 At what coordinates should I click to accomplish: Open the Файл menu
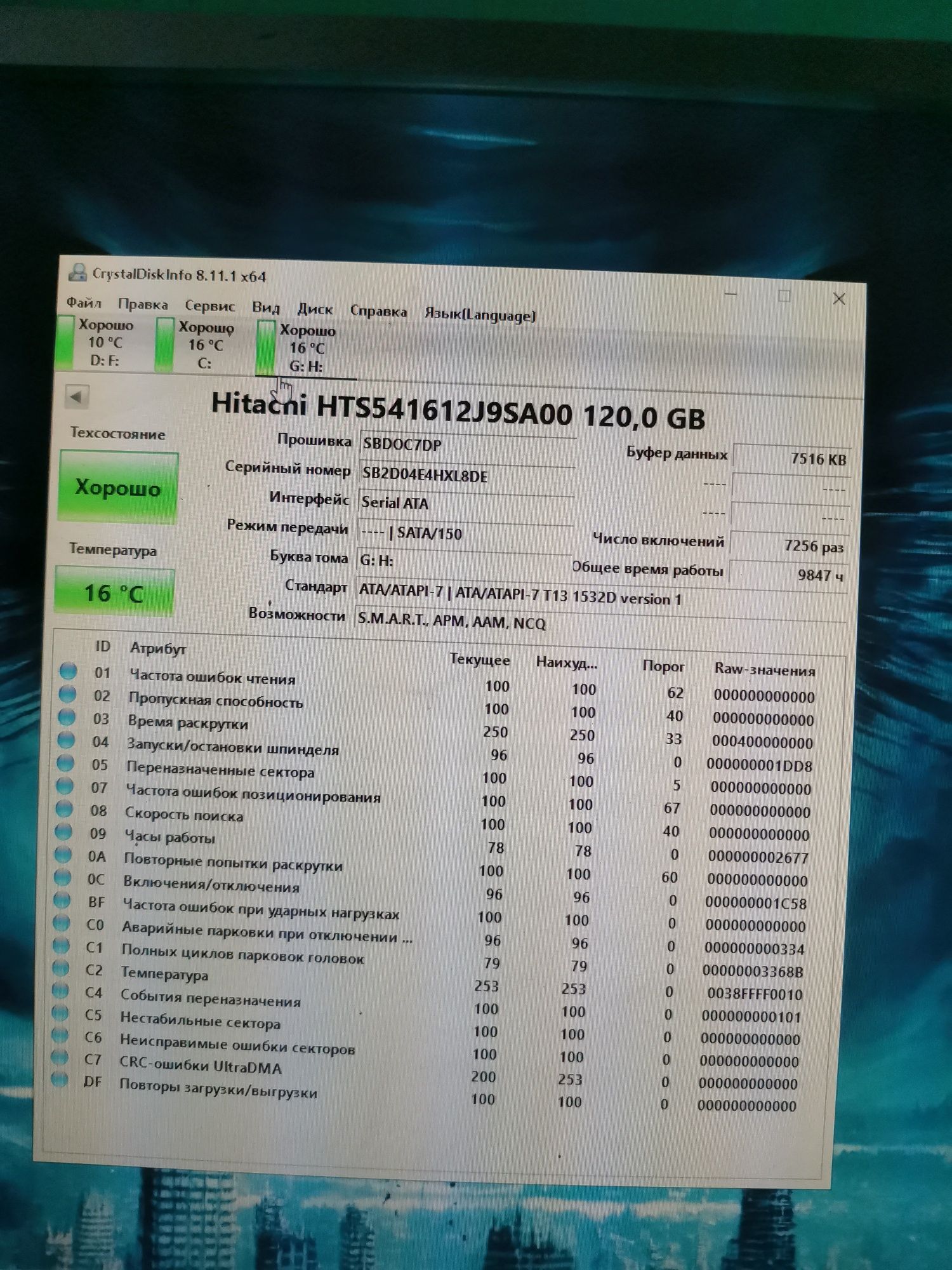tap(84, 302)
